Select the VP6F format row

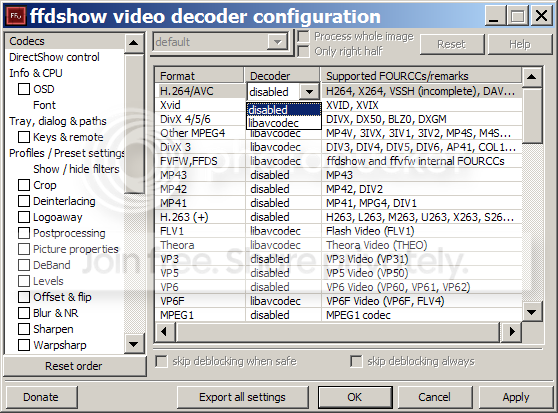click(x=338, y=301)
